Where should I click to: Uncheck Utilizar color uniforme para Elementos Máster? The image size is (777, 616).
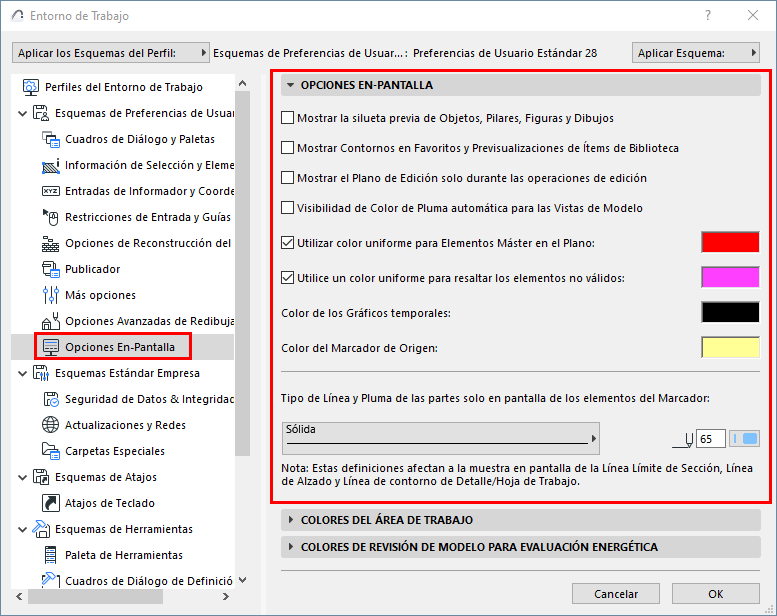[x=287, y=243]
